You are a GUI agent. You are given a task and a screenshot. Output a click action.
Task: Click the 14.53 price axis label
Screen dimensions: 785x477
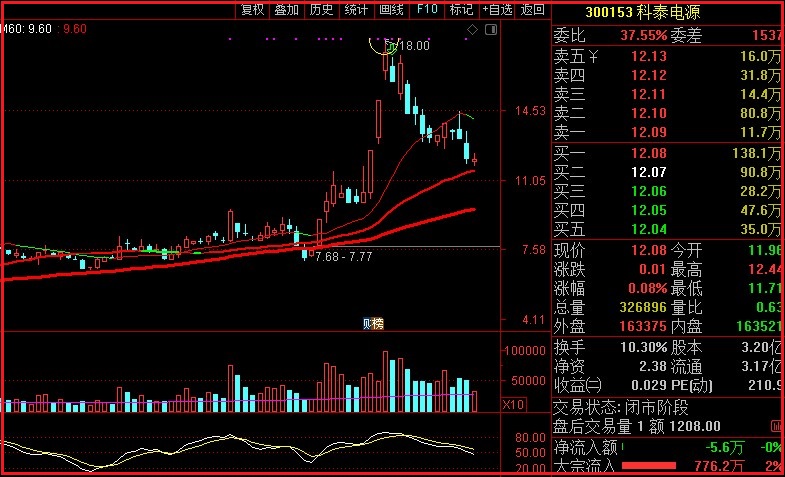pyautogui.click(x=530, y=111)
